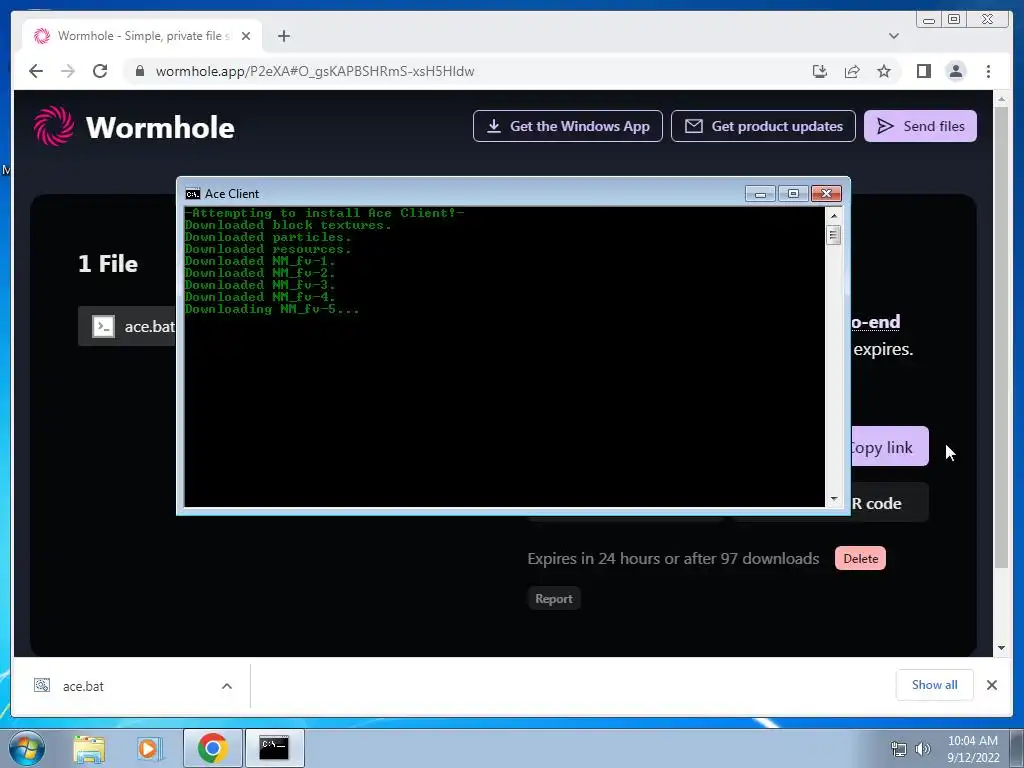Click the Report button

pyautogui.click(x=554, y=599)
